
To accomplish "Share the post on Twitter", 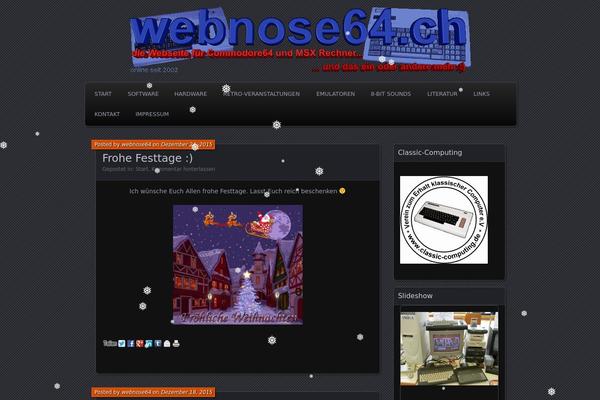I will pos(122,343).
